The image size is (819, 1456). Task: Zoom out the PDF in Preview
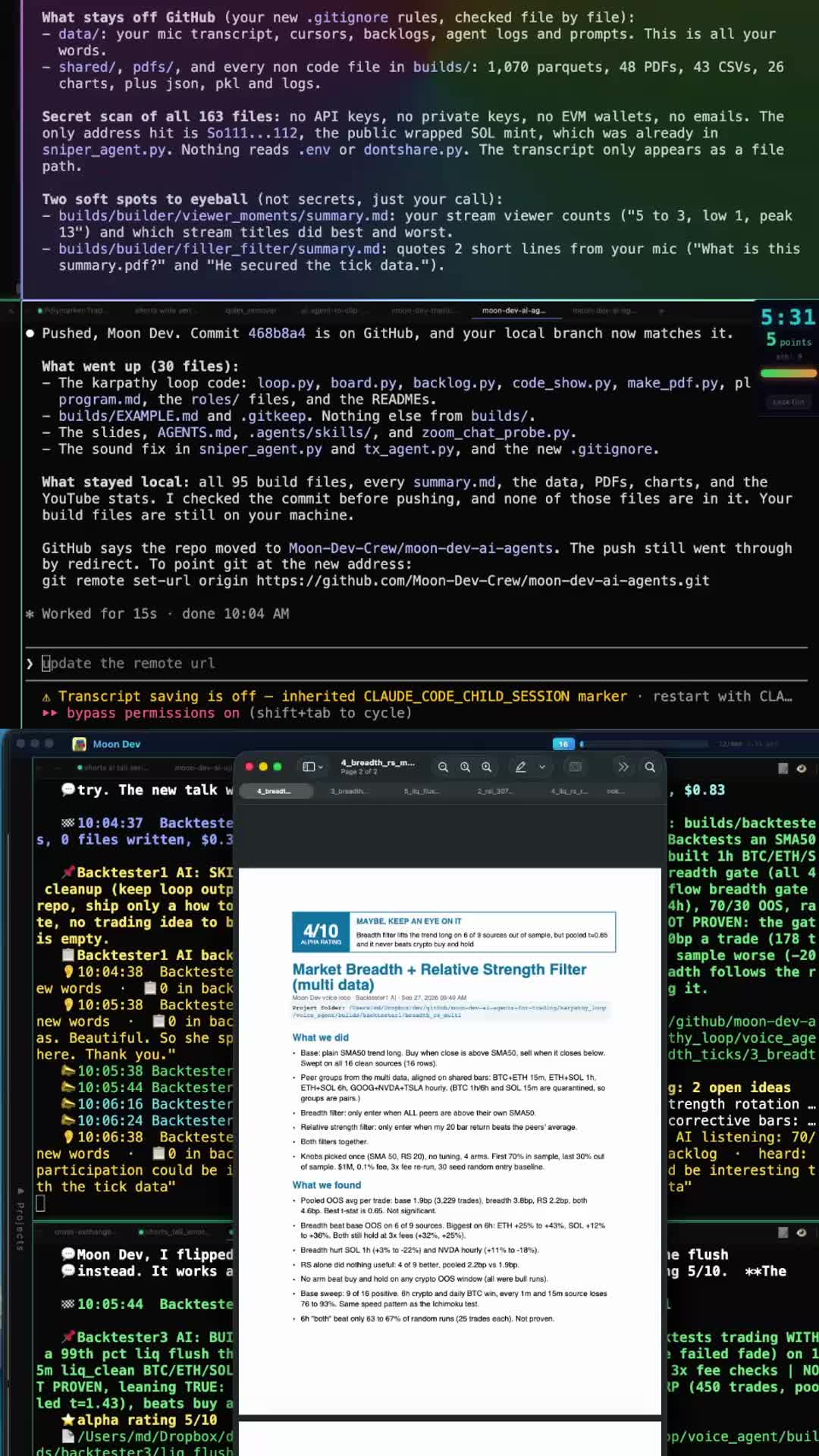pos(443,767)
